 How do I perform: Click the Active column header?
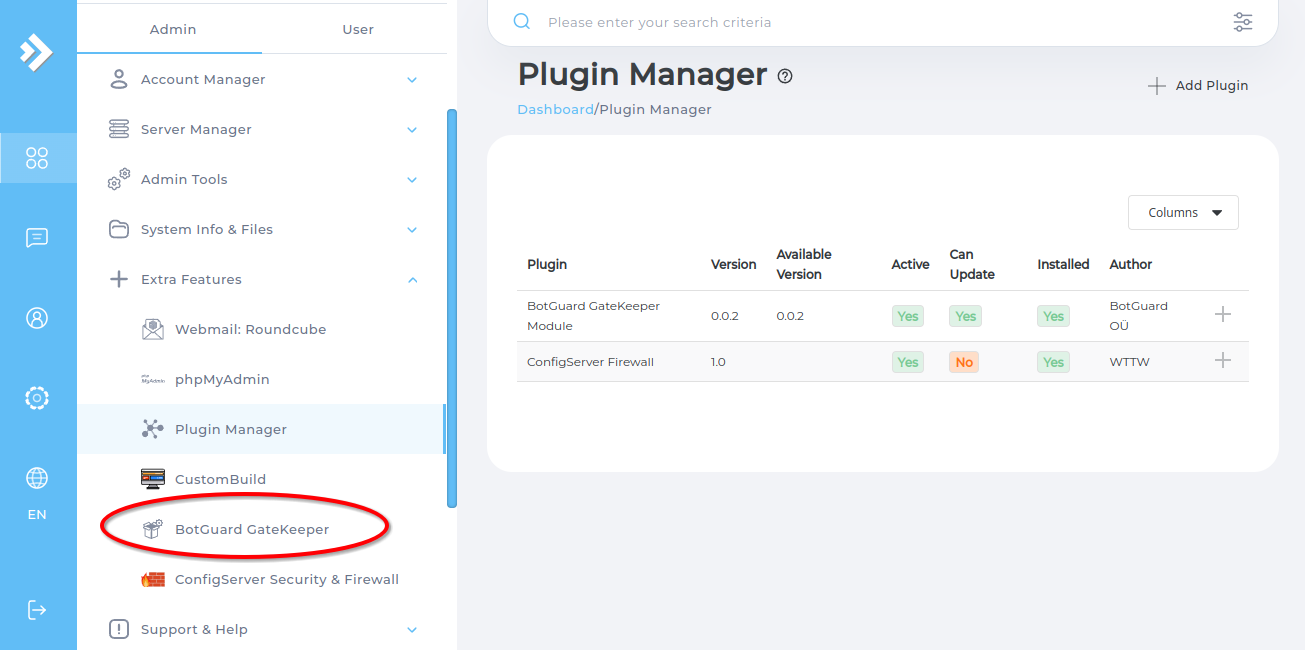(x=910, y=264)
